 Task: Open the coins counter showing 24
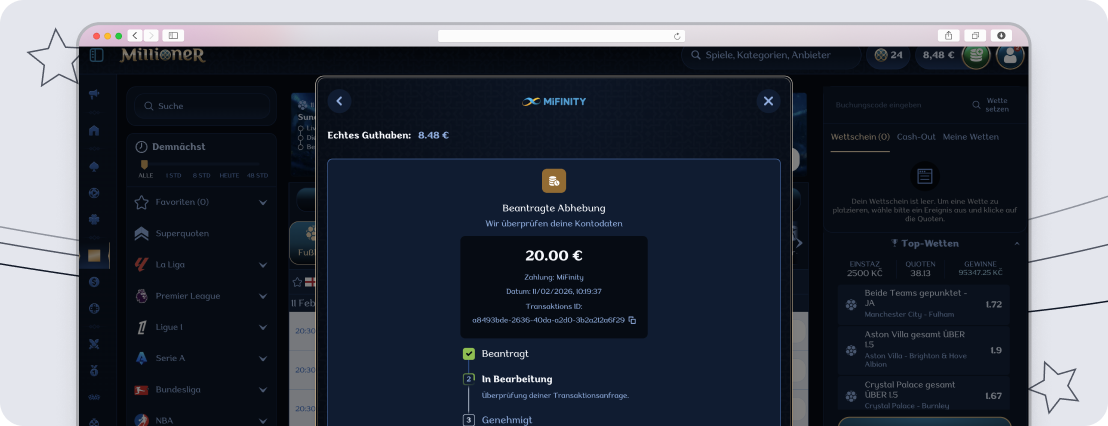pos(888,55)
